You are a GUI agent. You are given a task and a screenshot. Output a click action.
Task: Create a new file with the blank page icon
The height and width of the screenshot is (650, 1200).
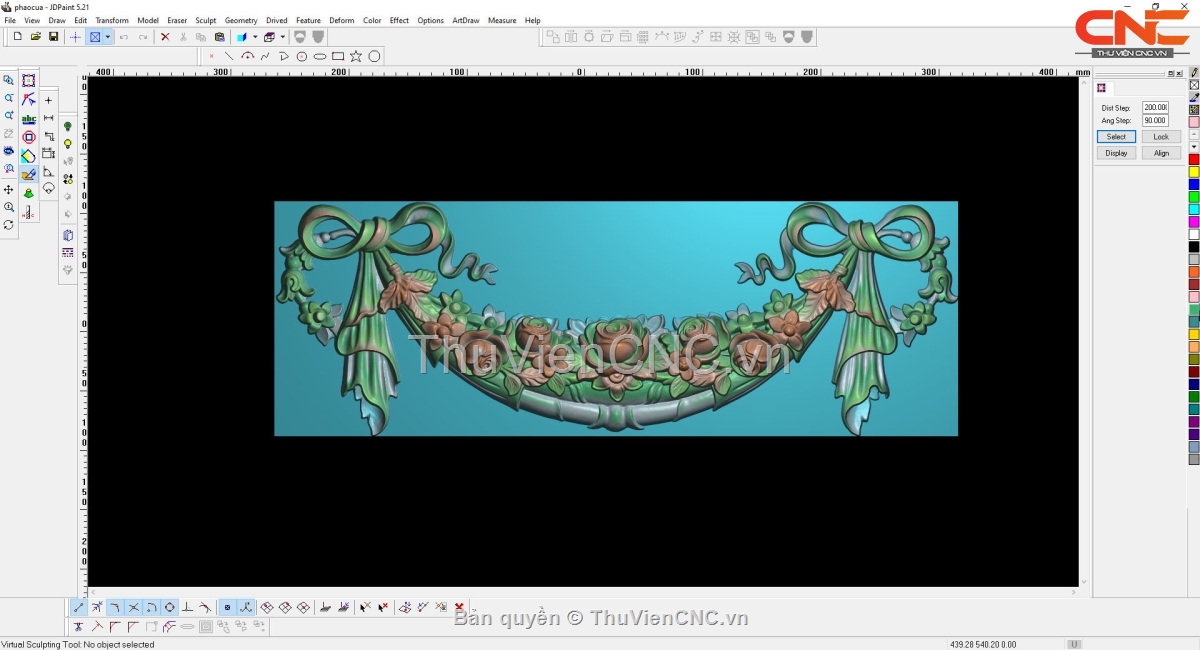[17, 37]
